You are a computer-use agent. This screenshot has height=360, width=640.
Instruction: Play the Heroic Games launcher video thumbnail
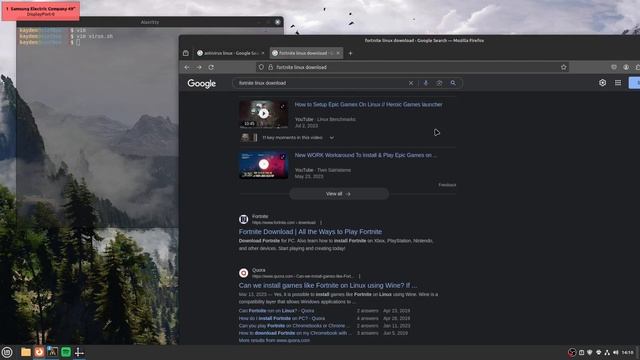[x=264, y=114]
